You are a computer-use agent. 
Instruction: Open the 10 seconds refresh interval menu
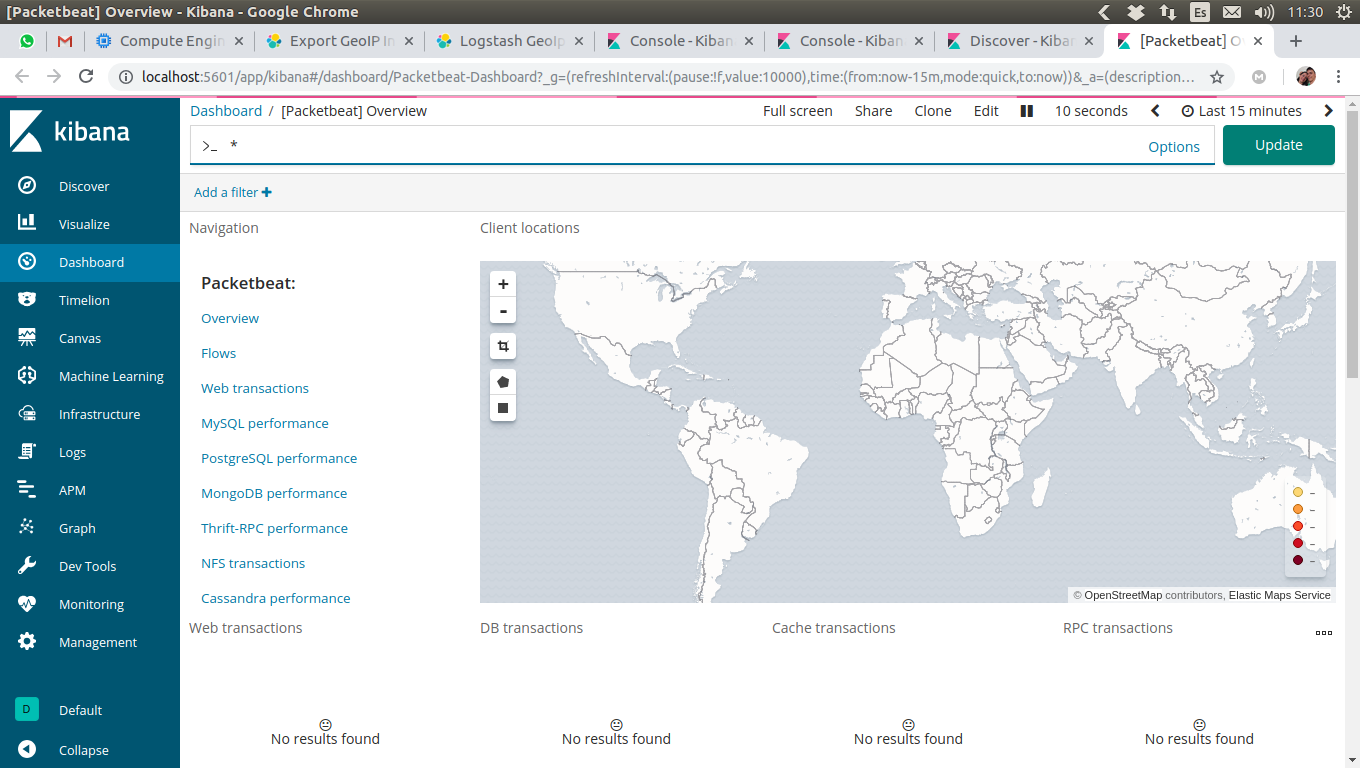(1091, 111)
